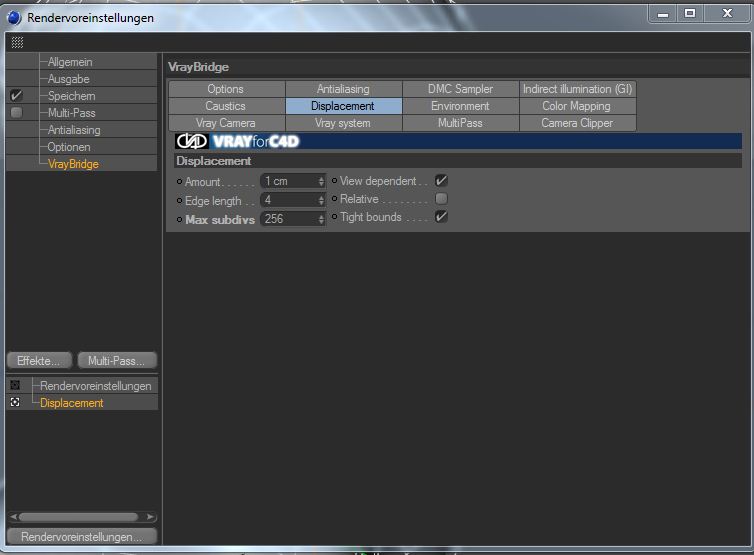Switch to the Caustics tab

[226, 106]
